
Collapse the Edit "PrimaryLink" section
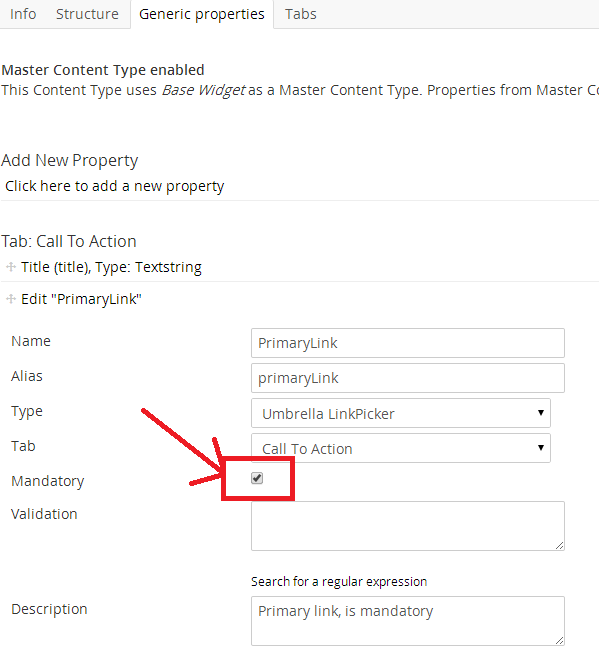coord(81,299)
